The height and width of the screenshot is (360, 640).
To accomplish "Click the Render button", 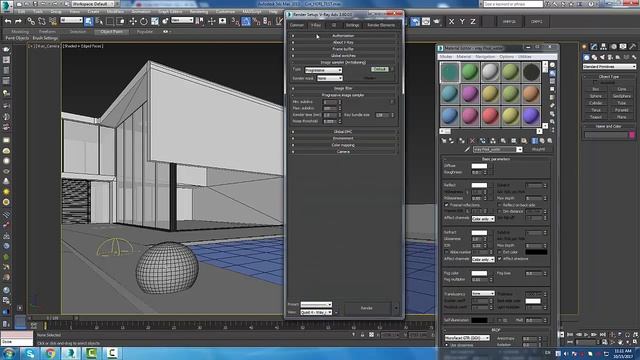I will coord(367,308).
